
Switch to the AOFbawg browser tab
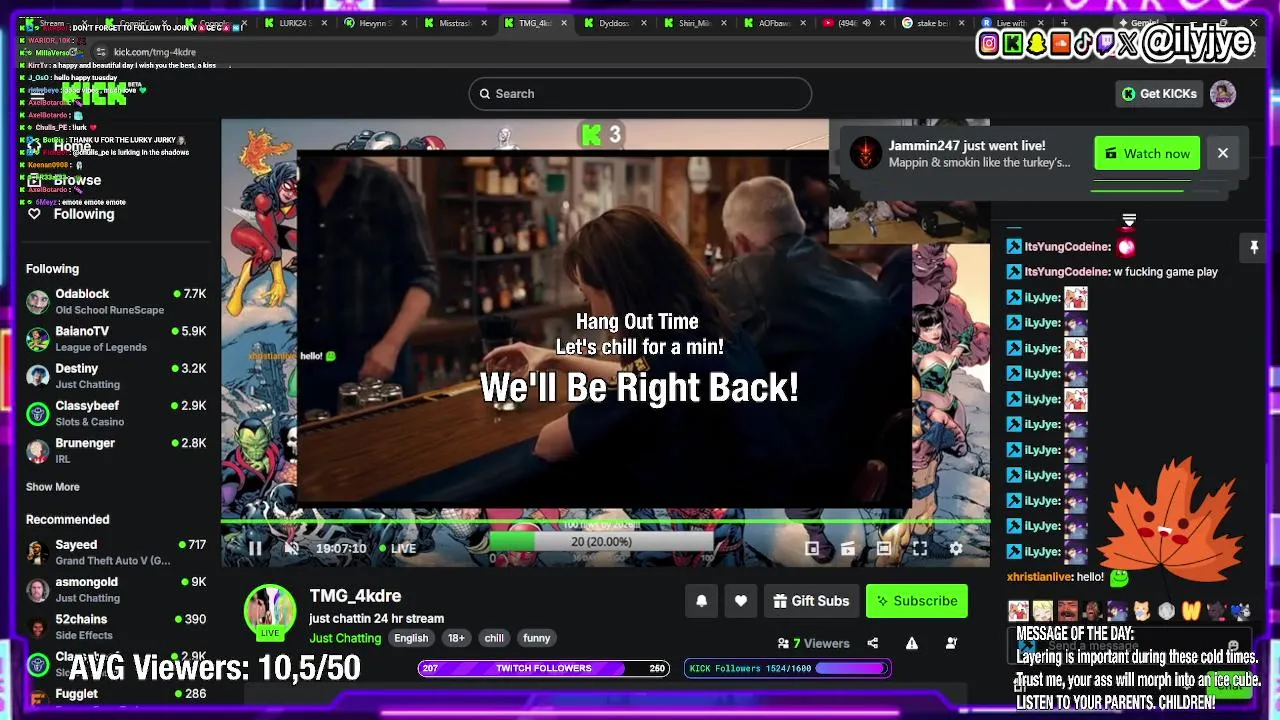click(x=776, y=23)
